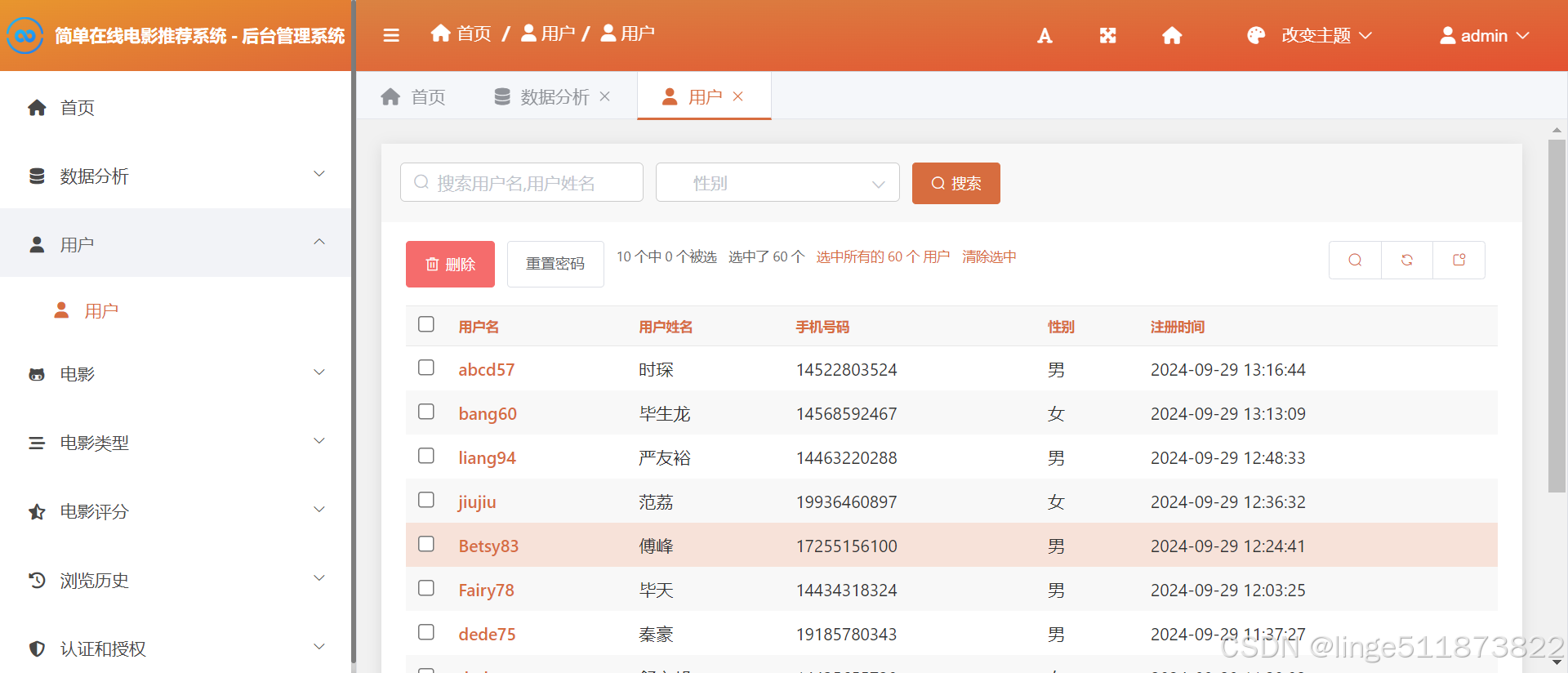Click the page vertical scrollbar thumb
The image size is (1568, 673).
coord(1557,316)
